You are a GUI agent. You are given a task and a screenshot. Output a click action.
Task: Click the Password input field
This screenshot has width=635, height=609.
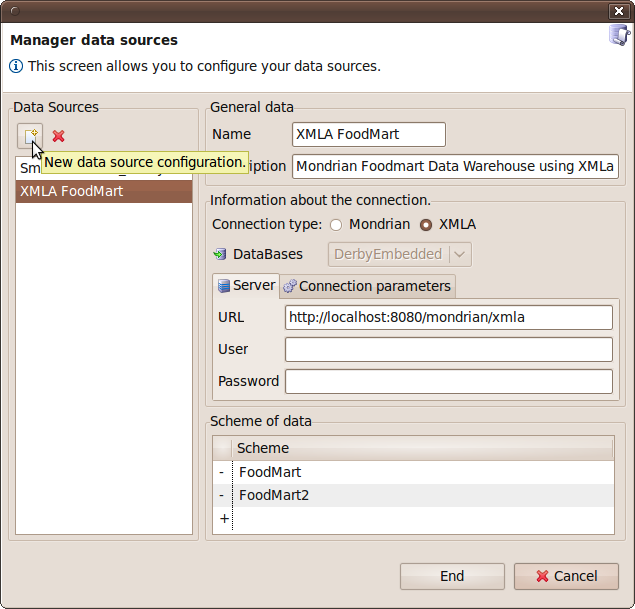click(448, 381)
